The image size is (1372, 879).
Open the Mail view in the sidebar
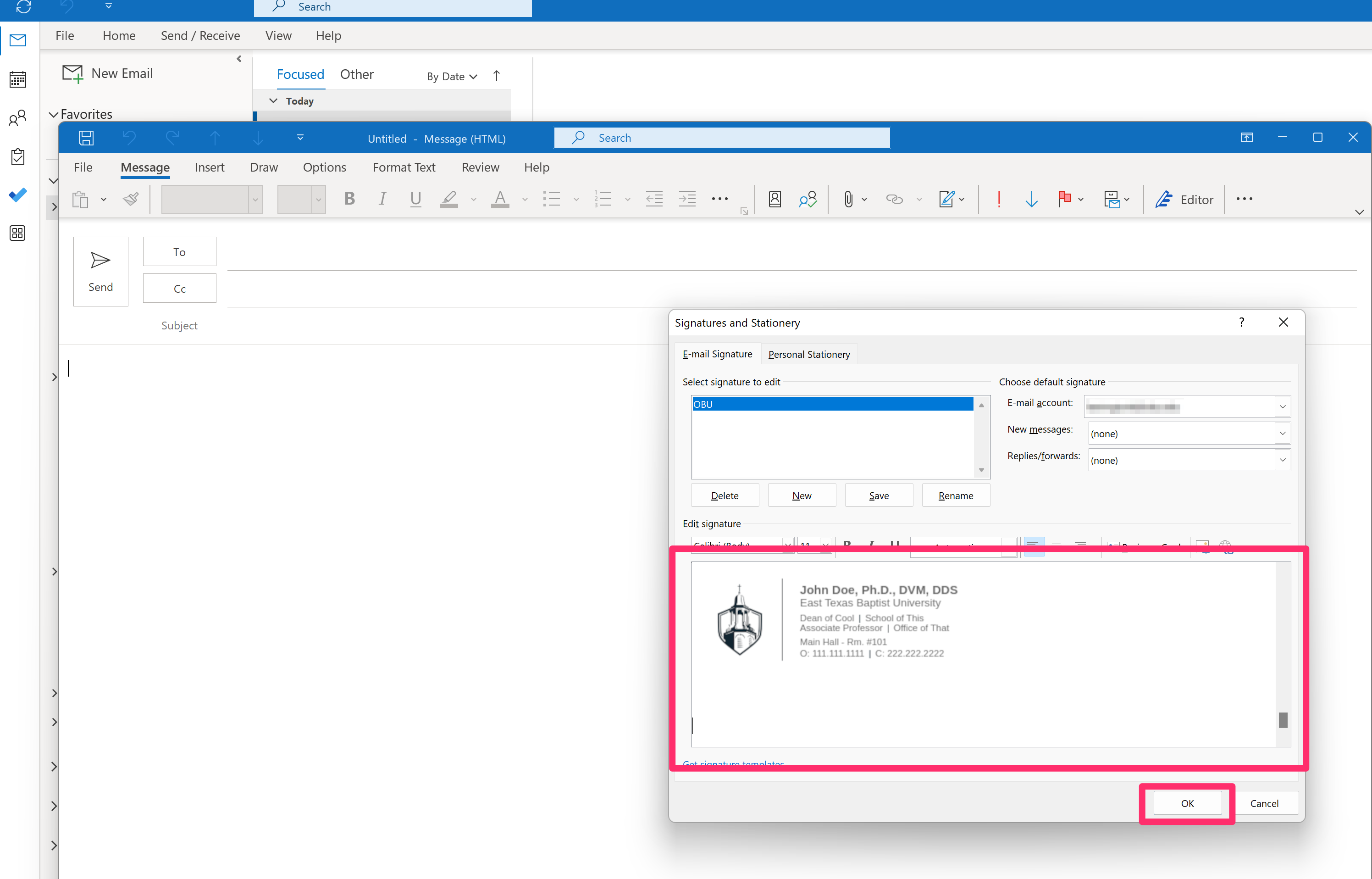pos(18,40)
